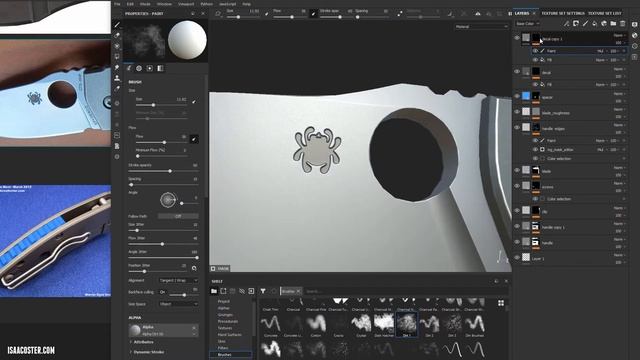
Task: Add a folder in the Layers panel
Action: tap(613, 24)
